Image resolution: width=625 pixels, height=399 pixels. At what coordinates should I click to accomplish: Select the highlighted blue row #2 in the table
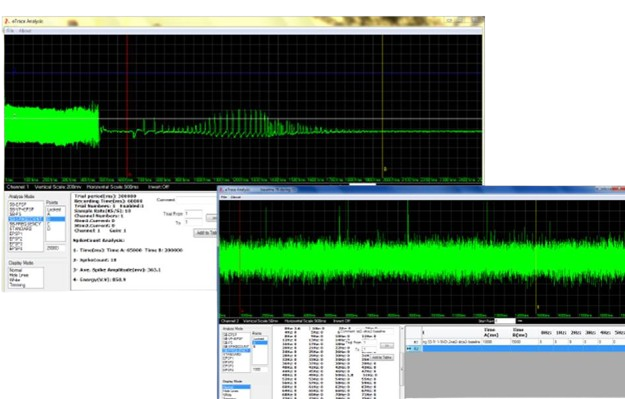click(514, 348)
